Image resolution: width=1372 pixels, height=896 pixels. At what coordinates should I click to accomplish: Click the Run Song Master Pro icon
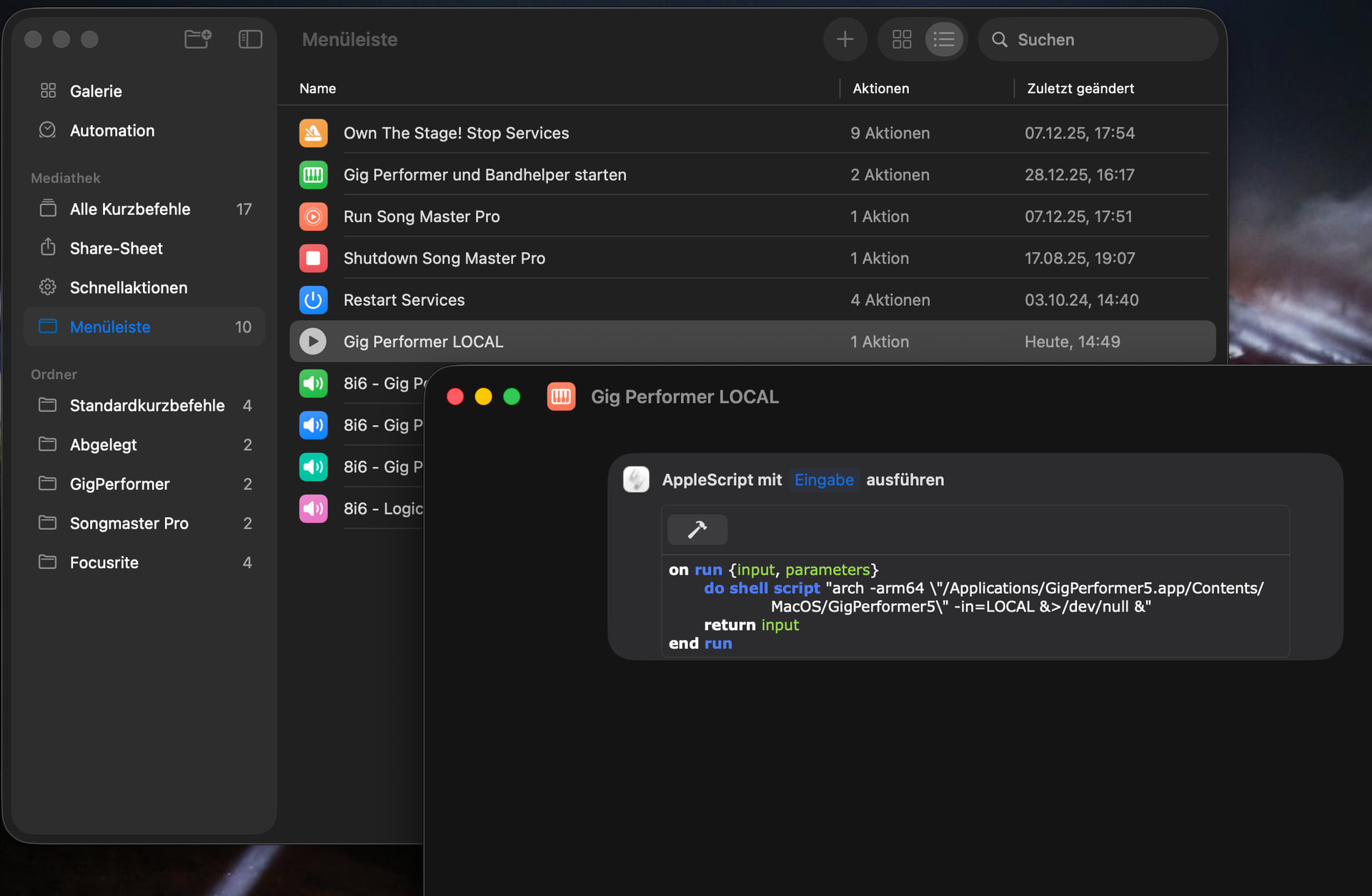[x=313, y=216]
